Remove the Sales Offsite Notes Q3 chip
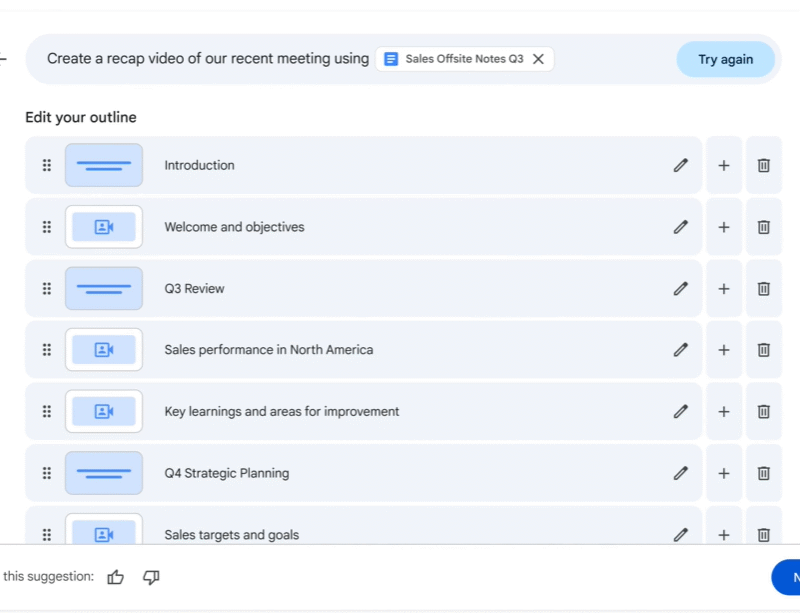Image resolution: width=800 pixels, height=613 pixels. pyautogui.click(x=538, y=59)
